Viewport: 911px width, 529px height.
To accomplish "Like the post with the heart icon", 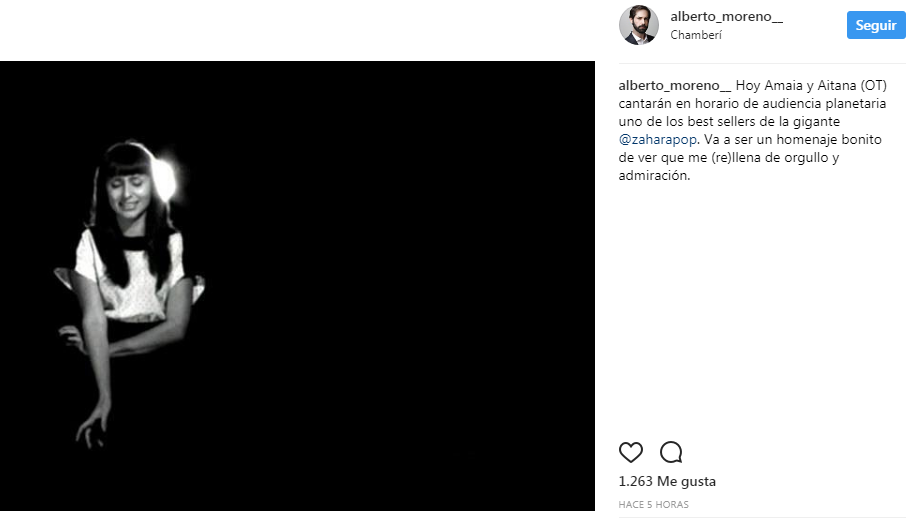I will [631, 452].
